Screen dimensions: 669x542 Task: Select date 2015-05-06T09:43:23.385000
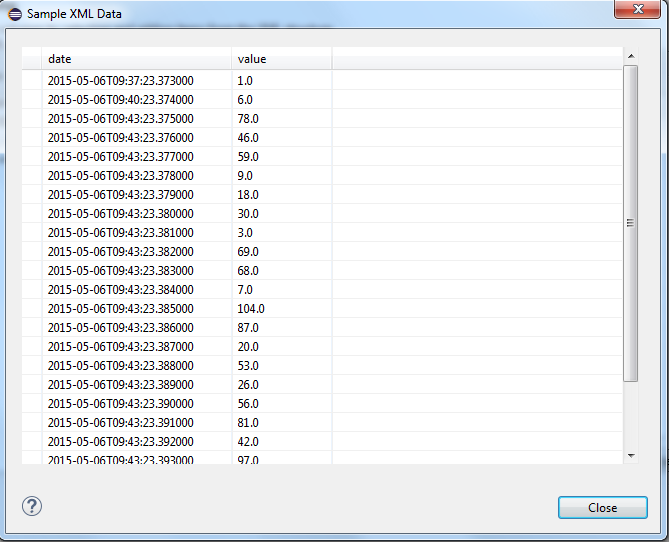(121, 309)
